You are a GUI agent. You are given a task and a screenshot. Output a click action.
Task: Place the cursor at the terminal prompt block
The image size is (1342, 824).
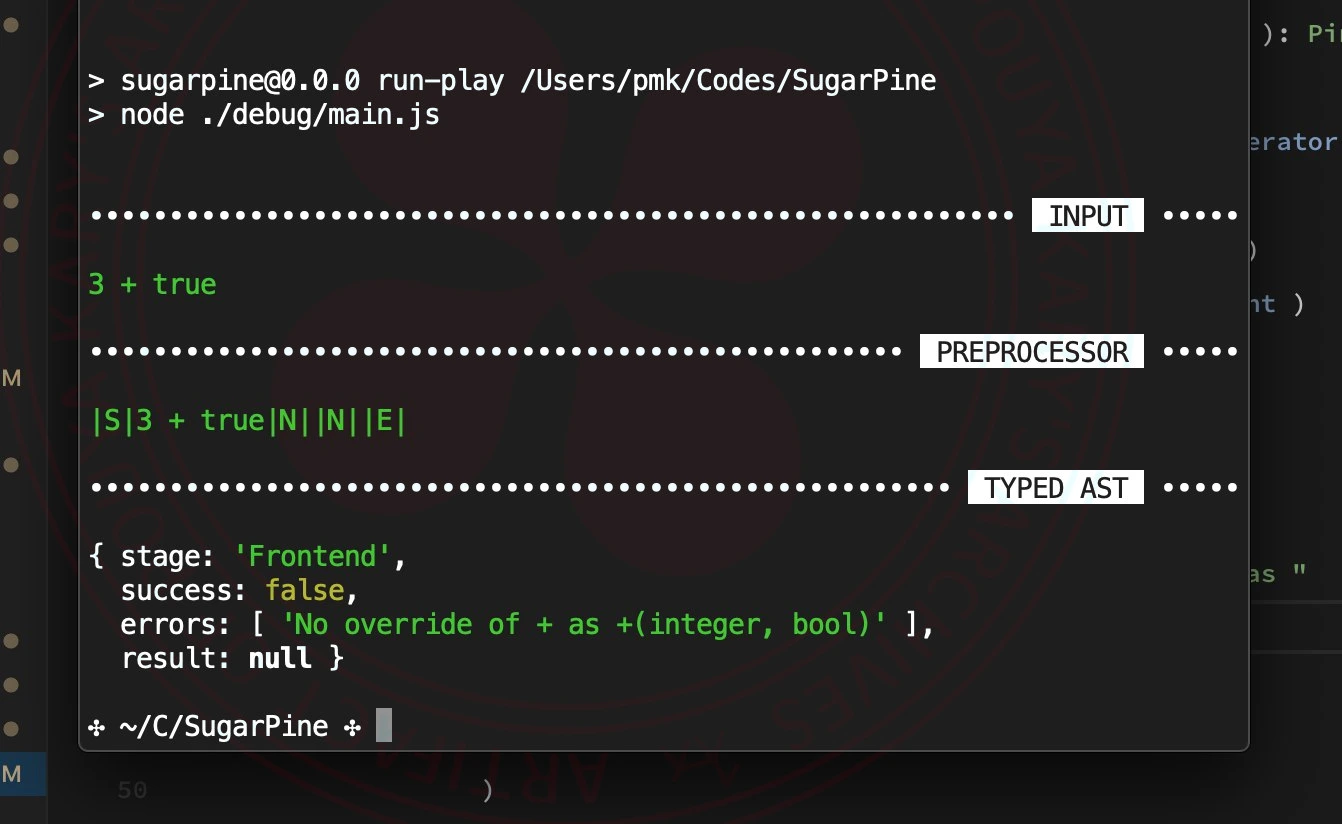[x=384, y=726]
